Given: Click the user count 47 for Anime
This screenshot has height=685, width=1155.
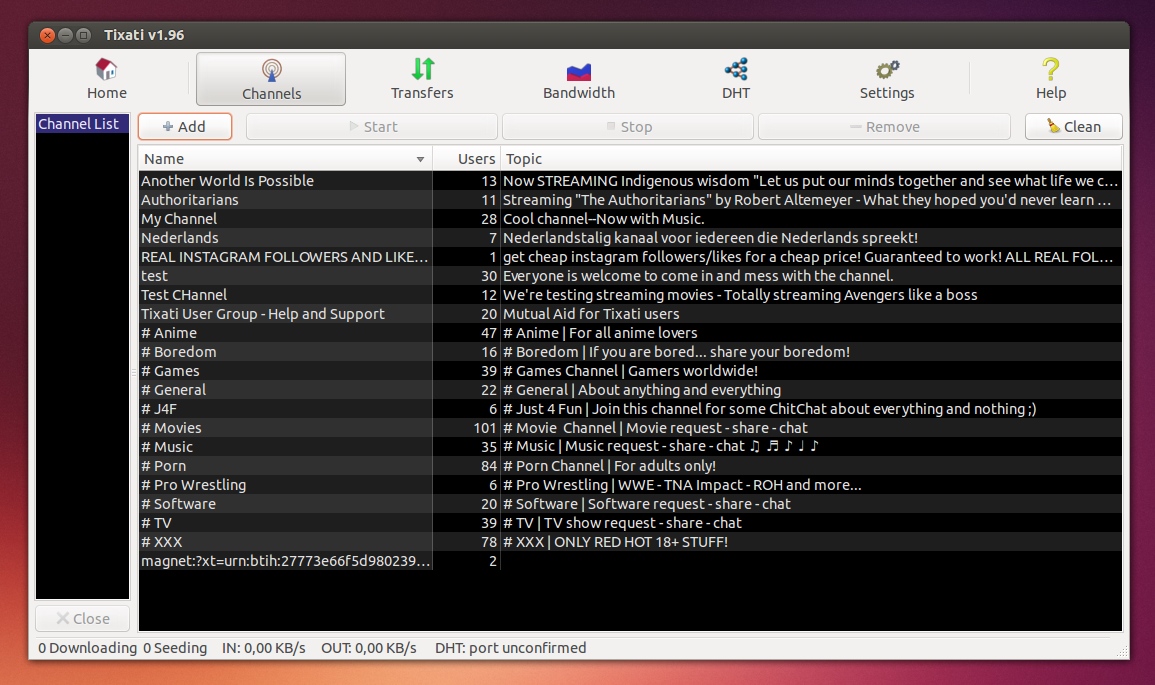Looking at the screenshot, I should [489, 333].
